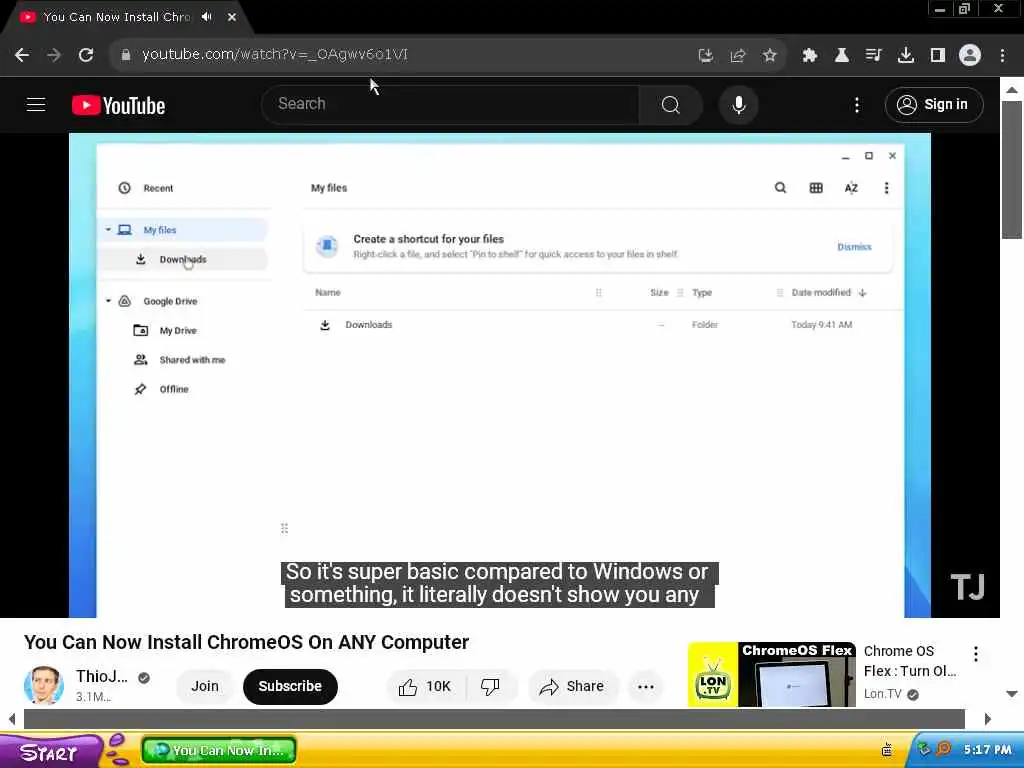Click the horizontal scrollbar right arrow

point(987,719)
